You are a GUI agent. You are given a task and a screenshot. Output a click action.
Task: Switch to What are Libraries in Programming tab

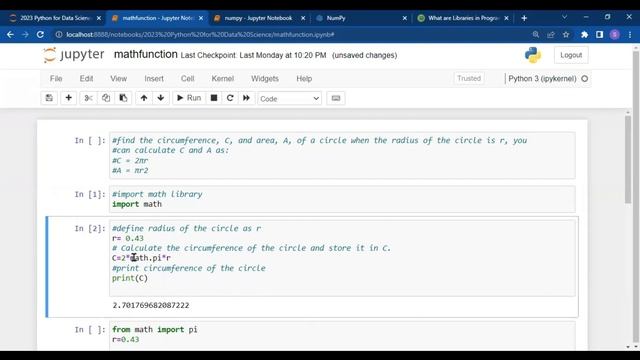pyautogui.click(x=463, y=18)
